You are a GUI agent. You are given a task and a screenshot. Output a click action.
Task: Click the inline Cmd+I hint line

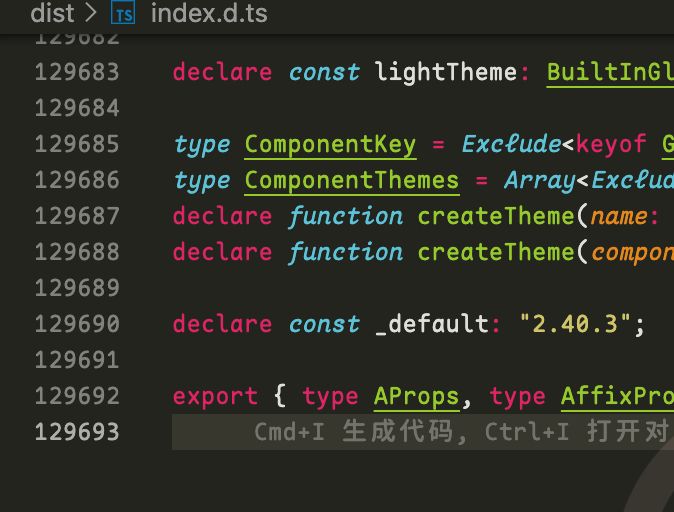point(423,432)
